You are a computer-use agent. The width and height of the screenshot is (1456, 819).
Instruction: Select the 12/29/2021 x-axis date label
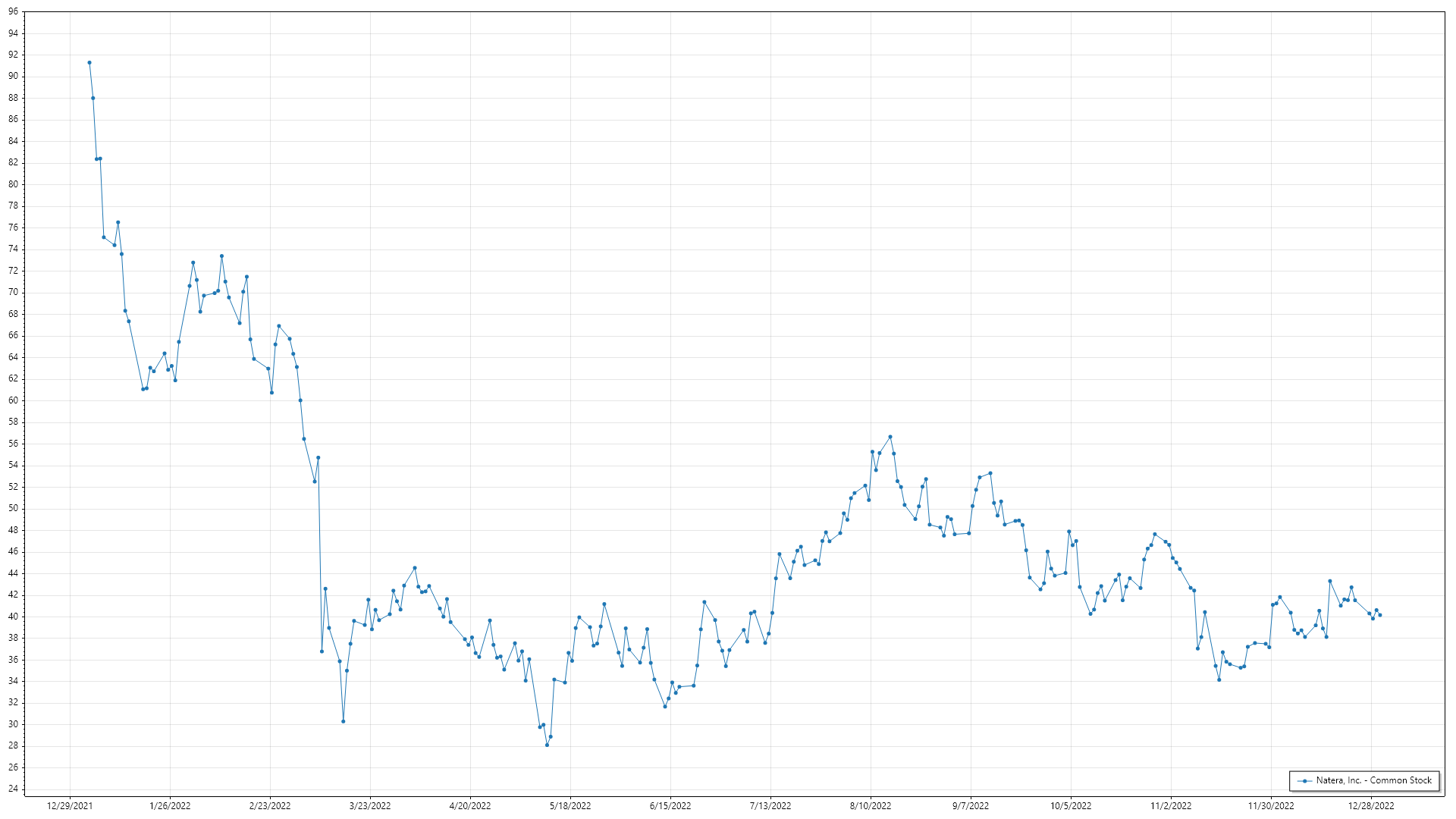70,805
